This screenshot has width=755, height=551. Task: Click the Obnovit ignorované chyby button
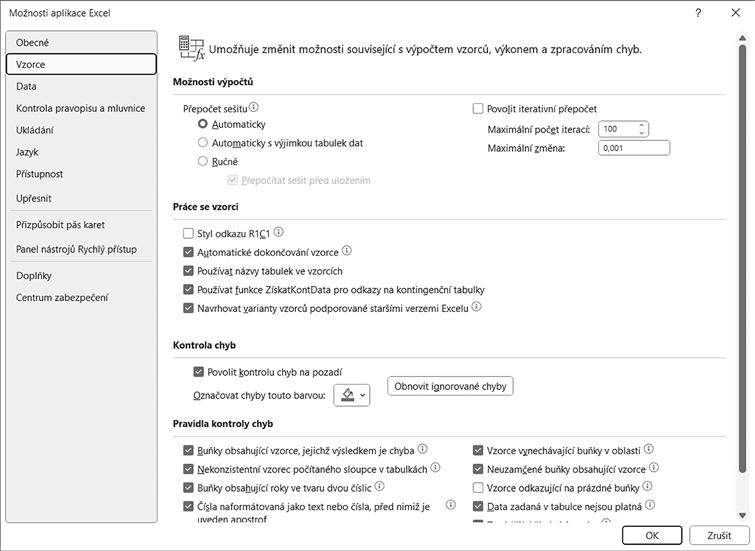point(450,386)
